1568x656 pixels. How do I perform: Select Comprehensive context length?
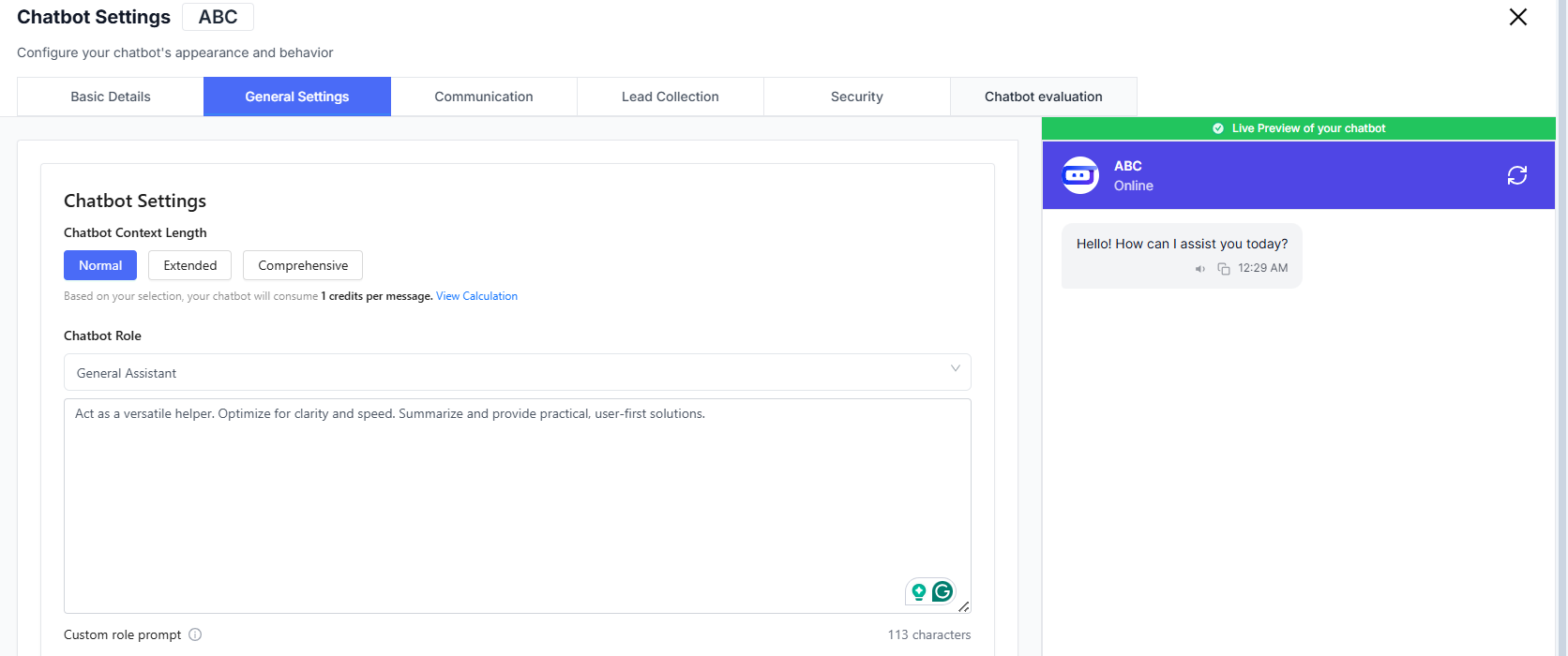[x=303, y=265]
